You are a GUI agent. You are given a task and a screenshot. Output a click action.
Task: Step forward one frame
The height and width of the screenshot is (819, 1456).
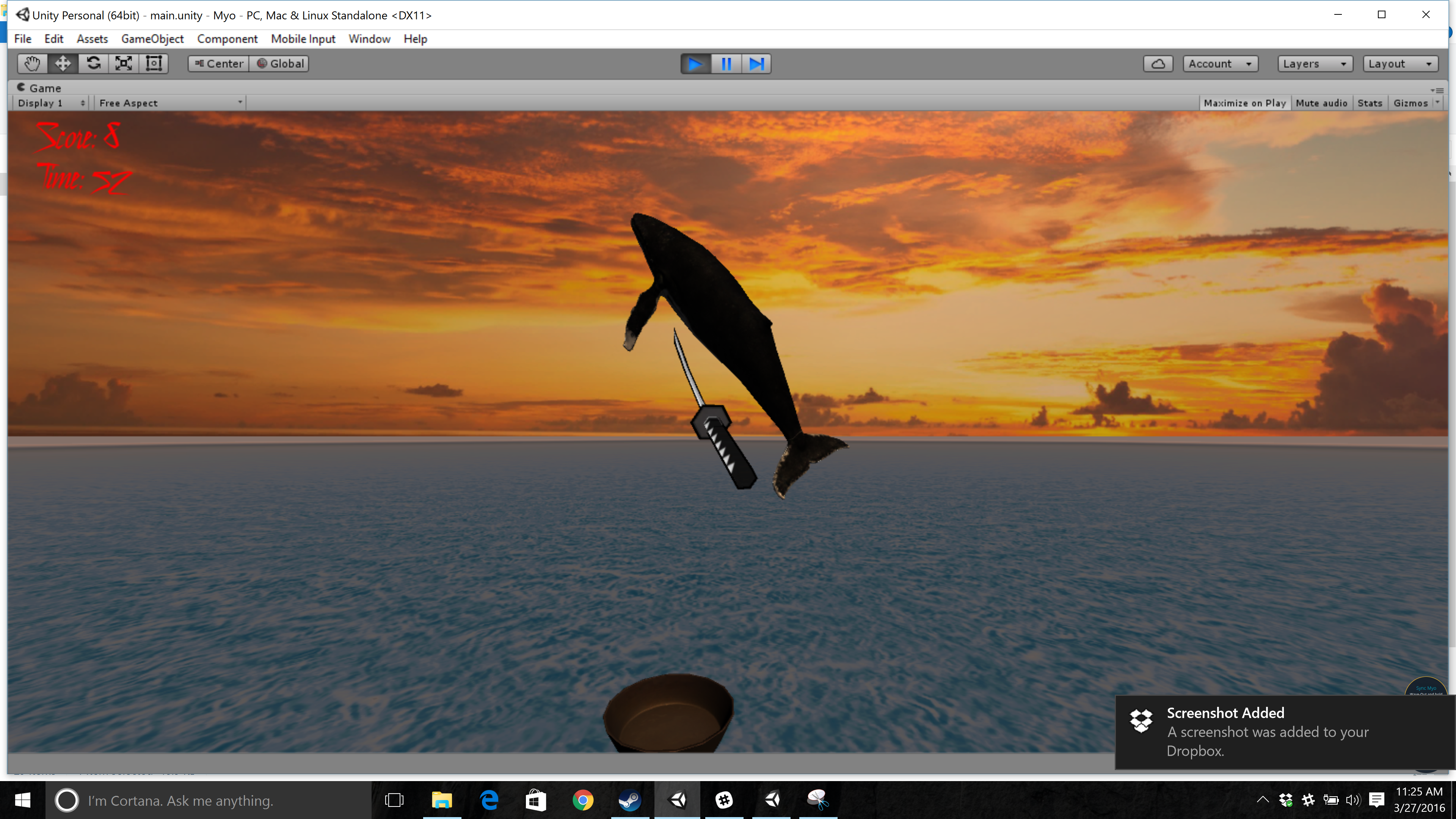[756, 64]
